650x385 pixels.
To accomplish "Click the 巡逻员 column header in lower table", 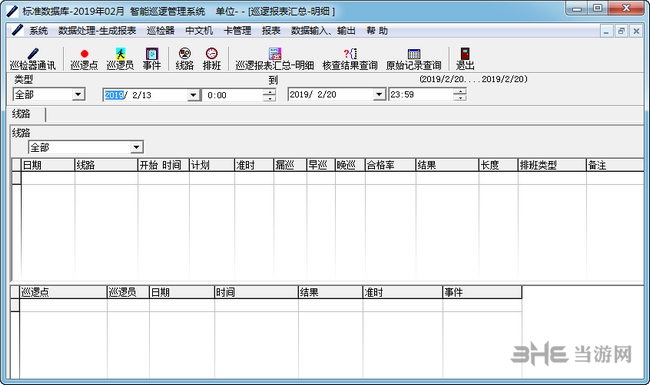I will click(x=128, y=292).
